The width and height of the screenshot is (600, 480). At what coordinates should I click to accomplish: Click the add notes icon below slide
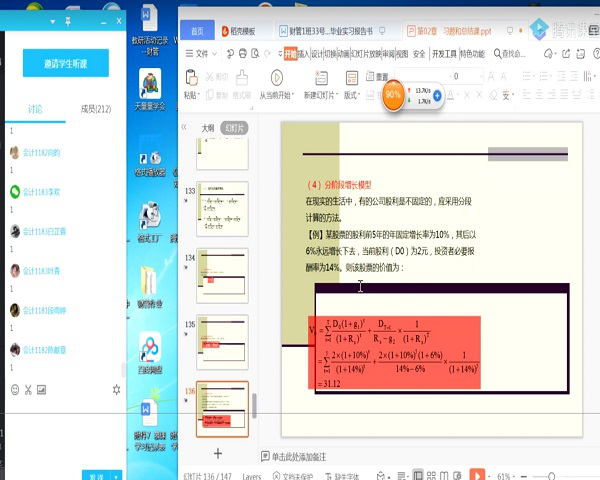pos(265,456)
